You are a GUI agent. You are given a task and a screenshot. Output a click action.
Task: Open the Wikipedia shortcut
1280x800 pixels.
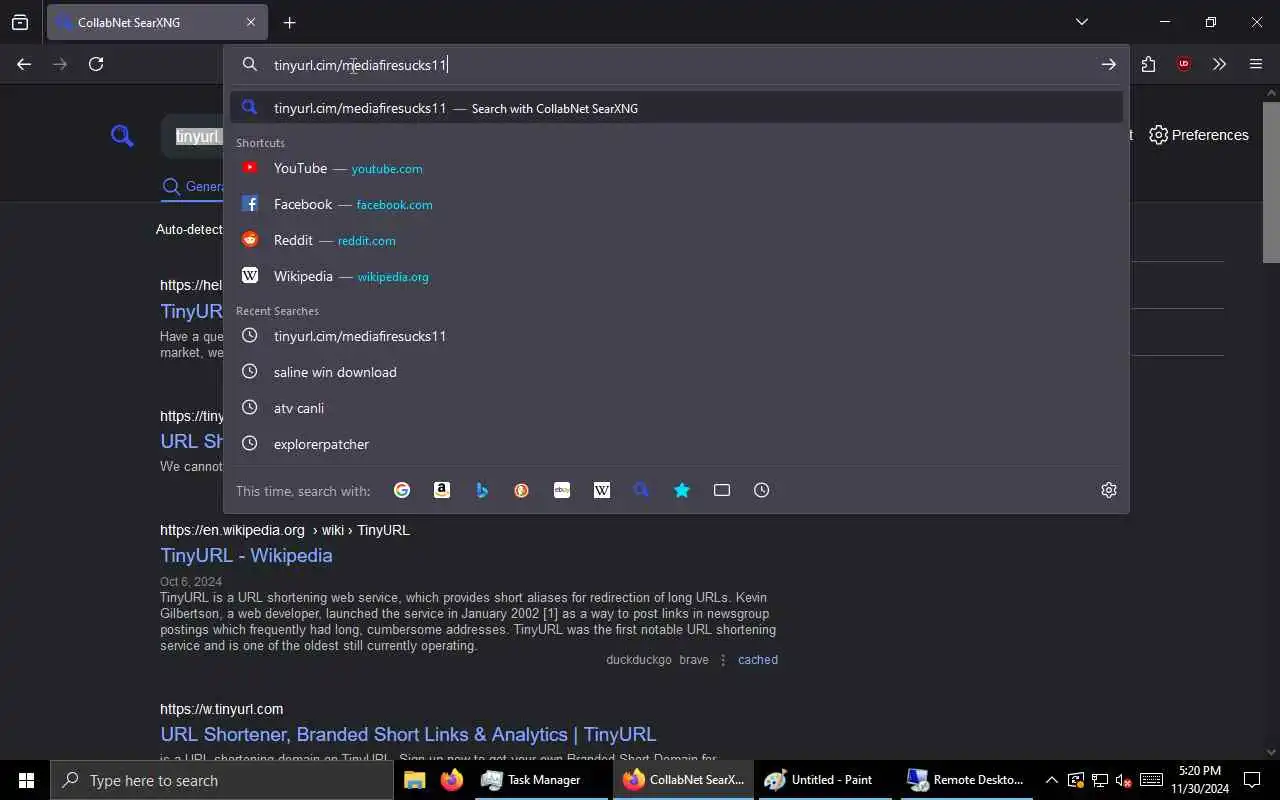click(x=676, y=276)
